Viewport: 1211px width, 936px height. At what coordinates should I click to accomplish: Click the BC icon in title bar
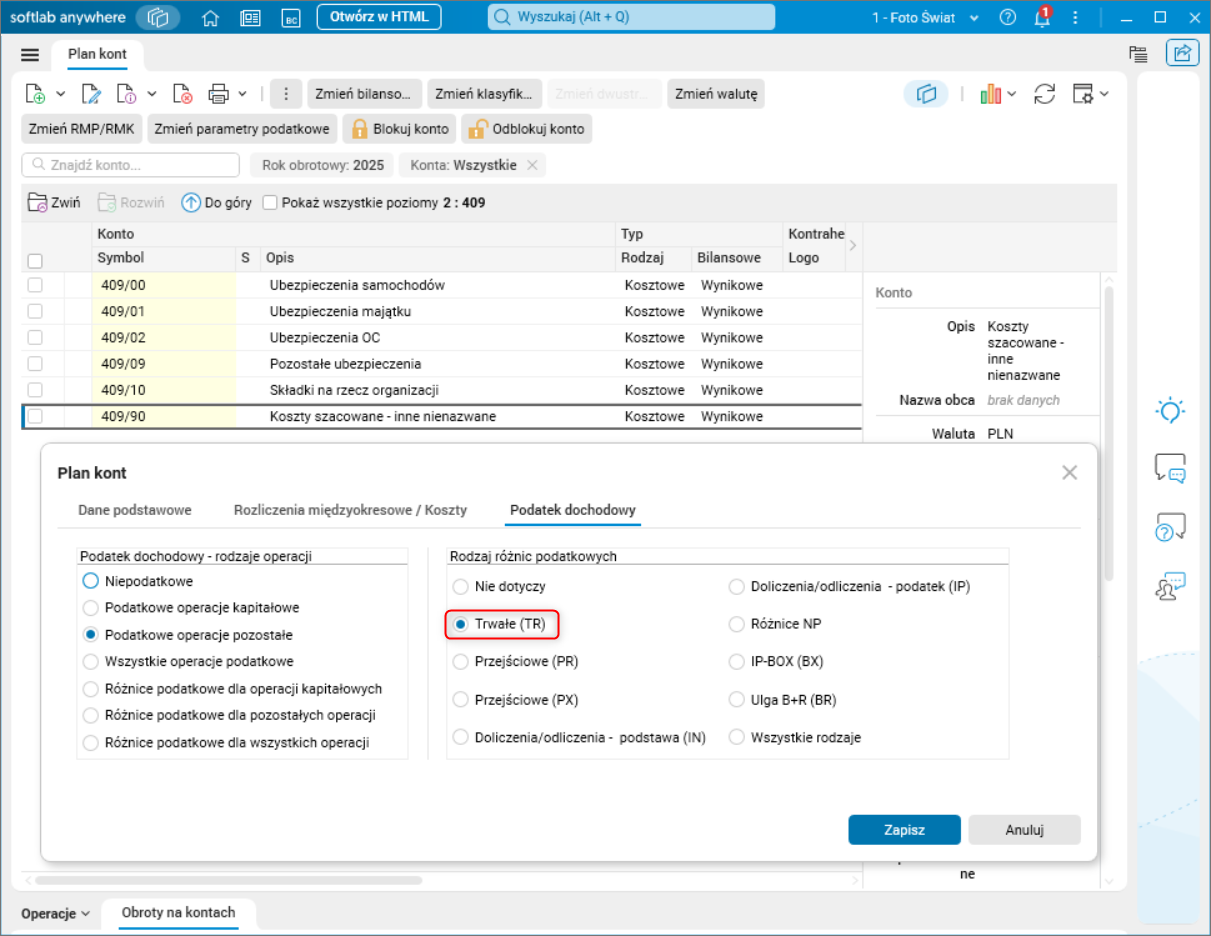pos(291,17)
